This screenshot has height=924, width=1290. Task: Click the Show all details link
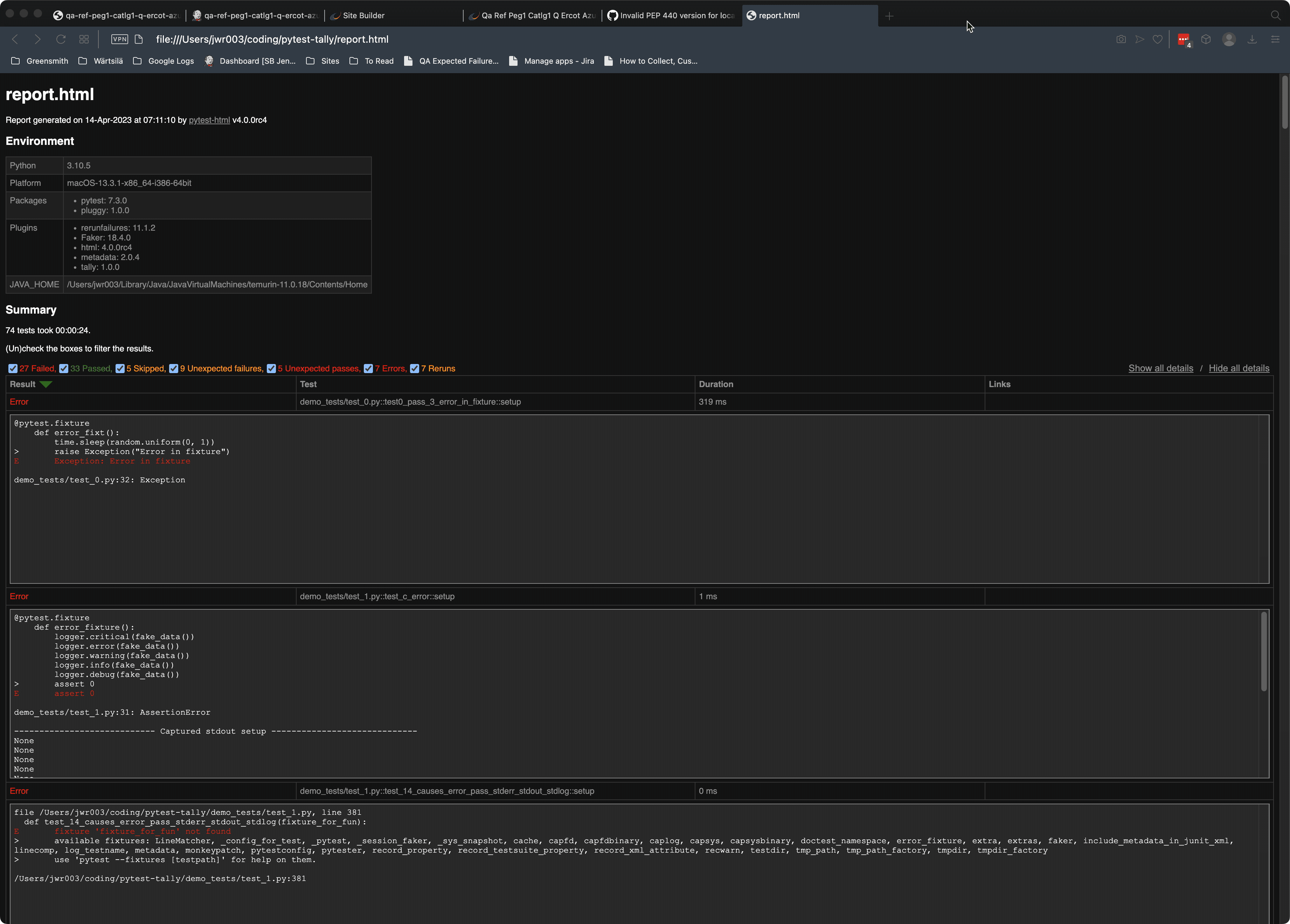click(x=1160, y=369)
